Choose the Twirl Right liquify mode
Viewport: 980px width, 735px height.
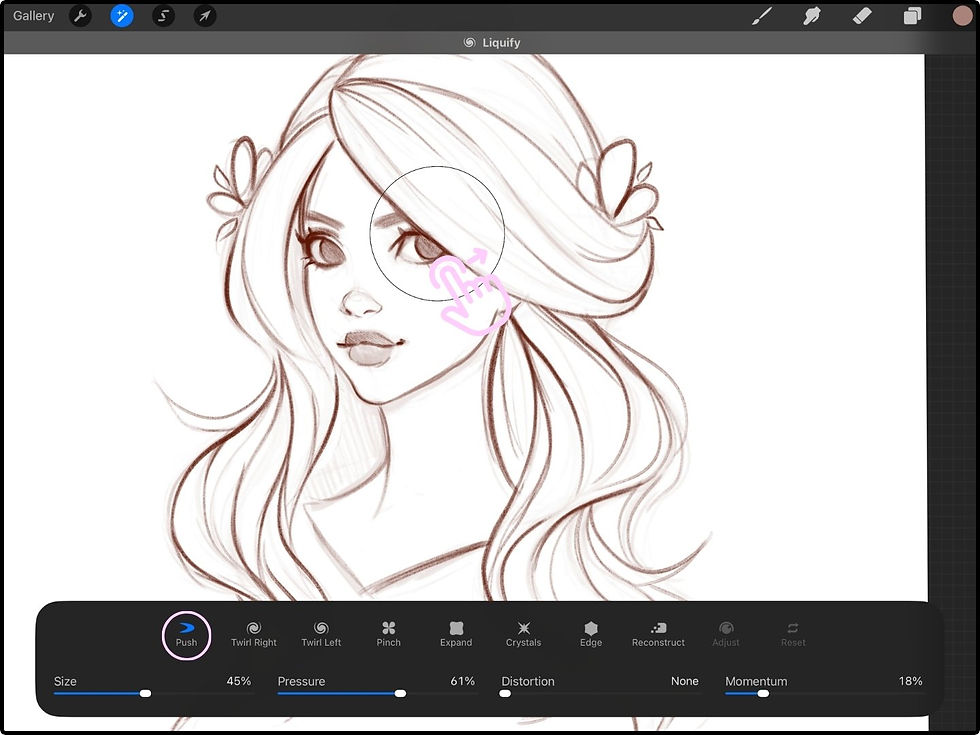click(254, 634)
